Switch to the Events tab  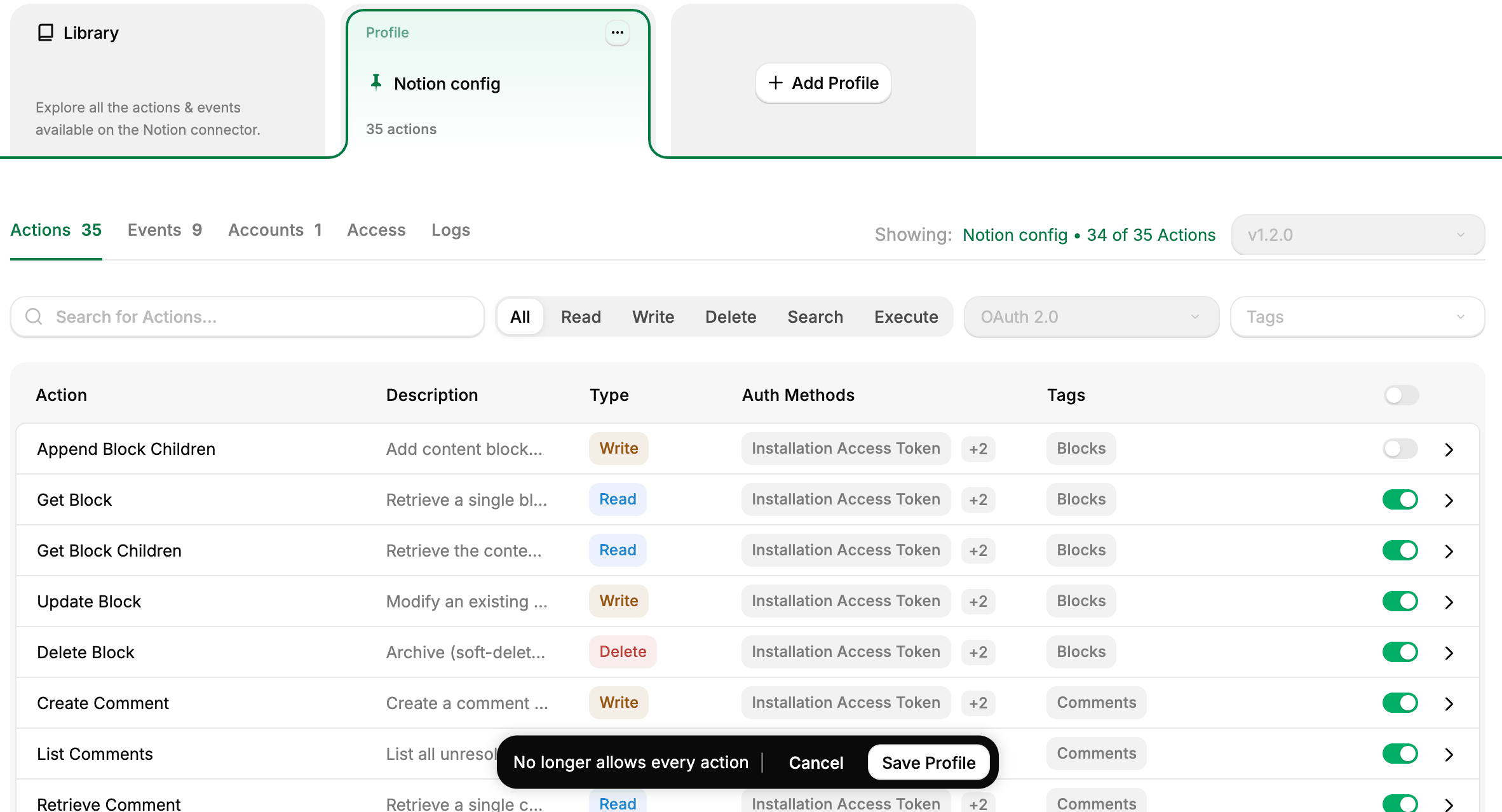[x=165, y=230]
